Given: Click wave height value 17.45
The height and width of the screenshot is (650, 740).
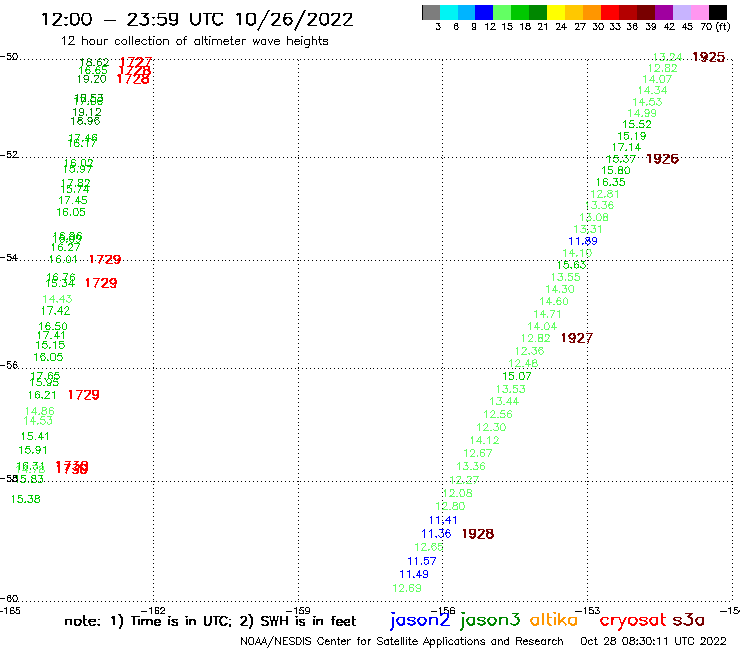Looking at the screenshot, I should 73,201.
